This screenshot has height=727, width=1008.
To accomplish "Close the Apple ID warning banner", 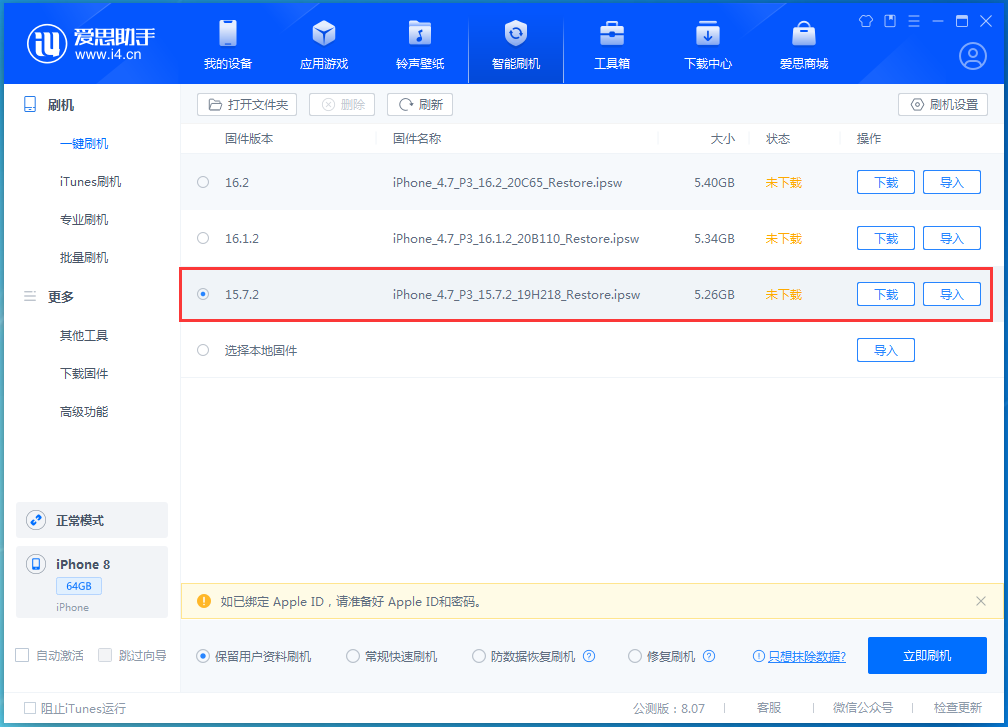I will (x=980, y=601).
